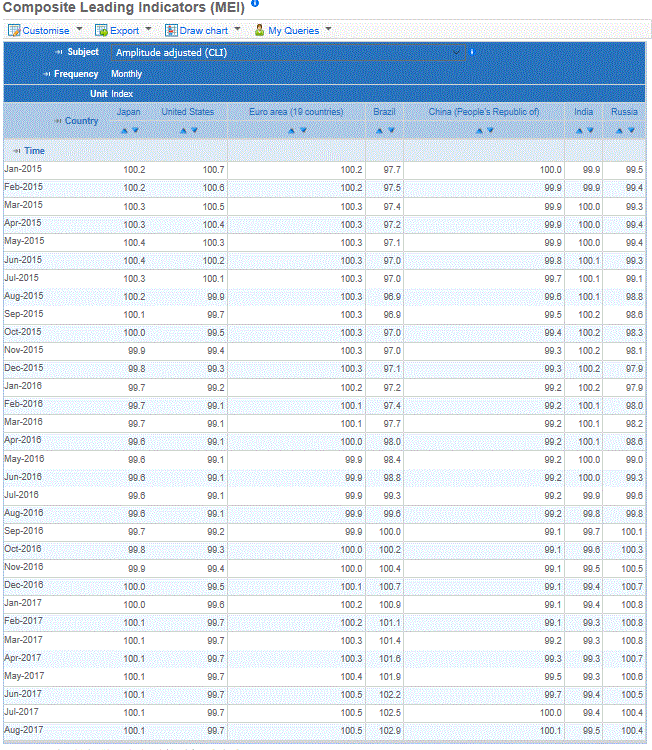Screen dimensions: 652x750
Task: Select the Jan-2017 row label
Action: click(23, 603)
